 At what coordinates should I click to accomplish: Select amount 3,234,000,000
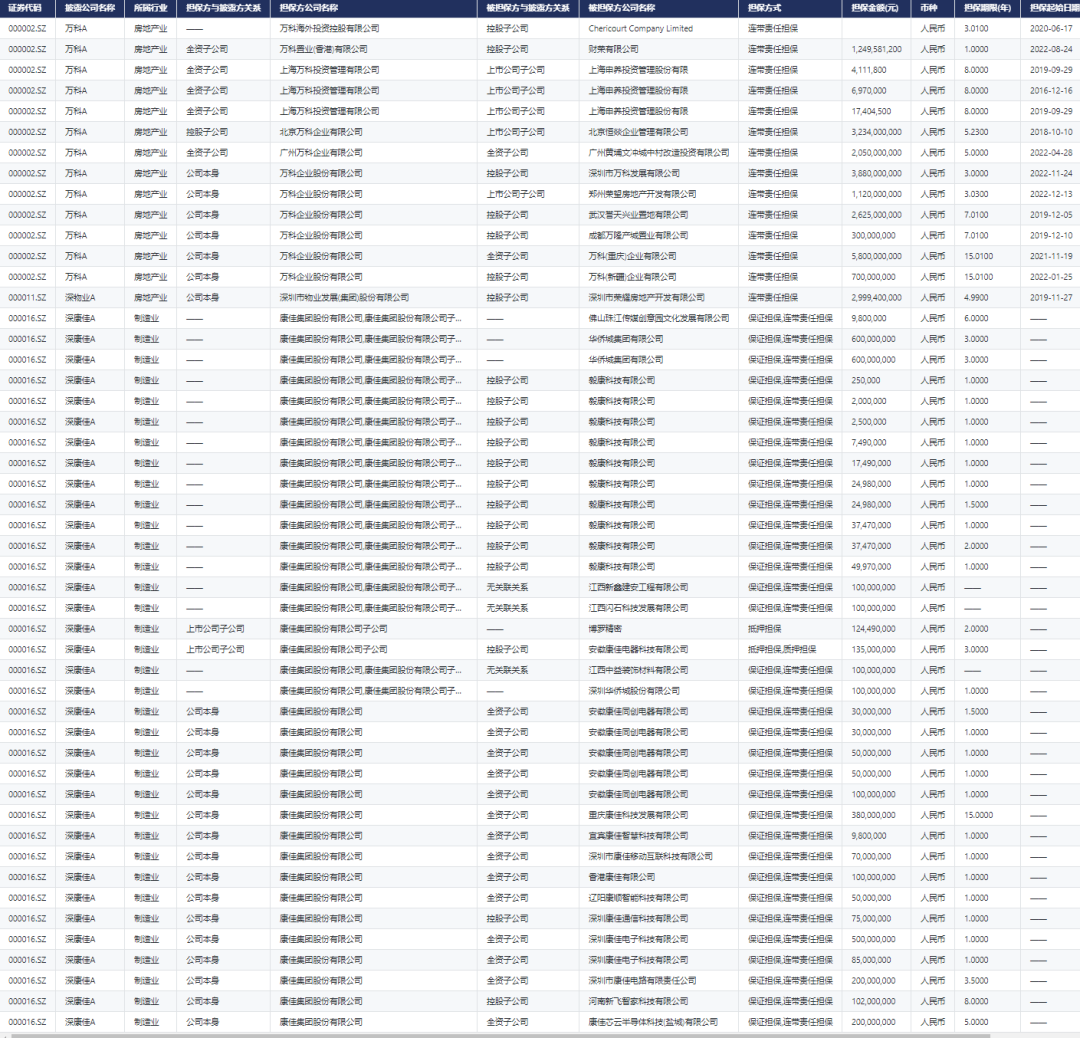pos(876,132)
